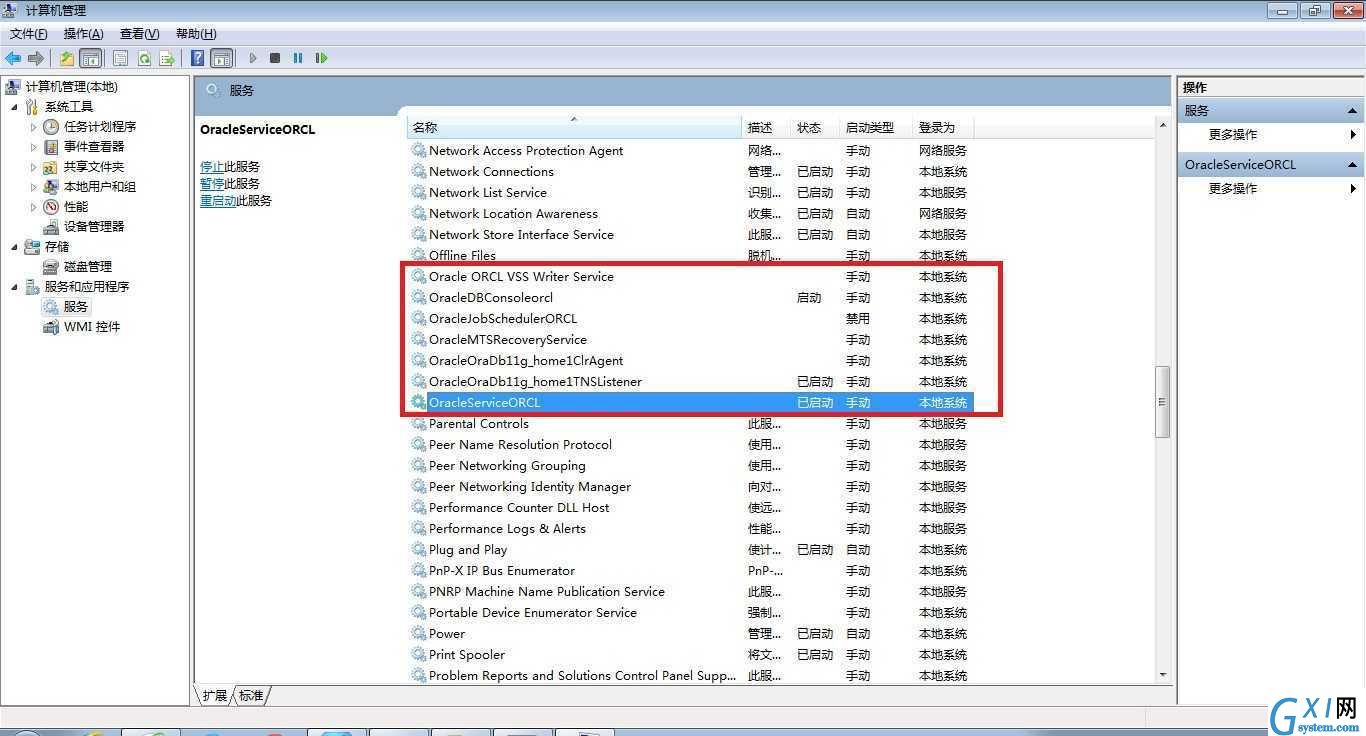The width and height of the screenshot is (1366, 736).
Task: Click the services list scrollbar down arrow
Action: point(1162,675)
